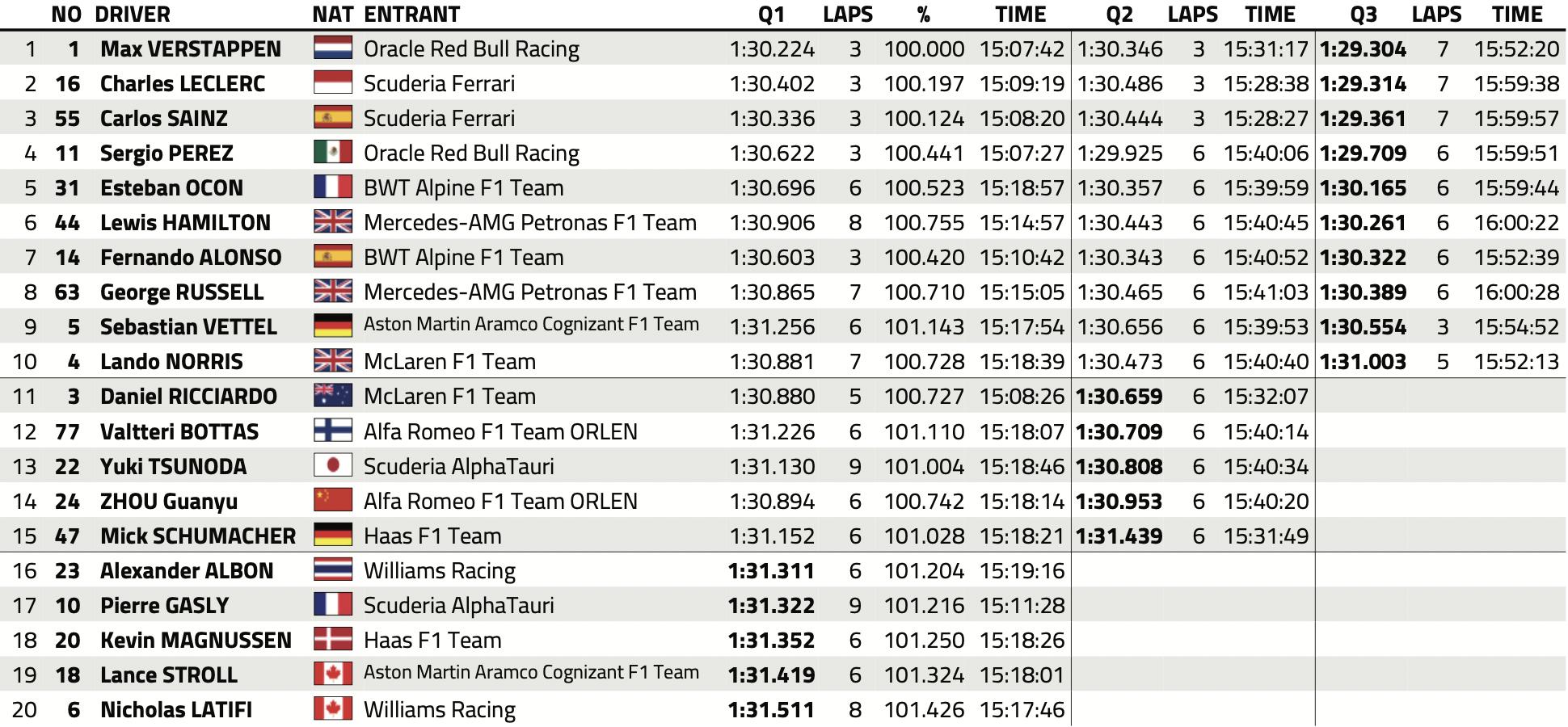Click Verstappen's Q3 time 1:29.304
Screen dimensions: 1568x727
[x=1363, y=49]
